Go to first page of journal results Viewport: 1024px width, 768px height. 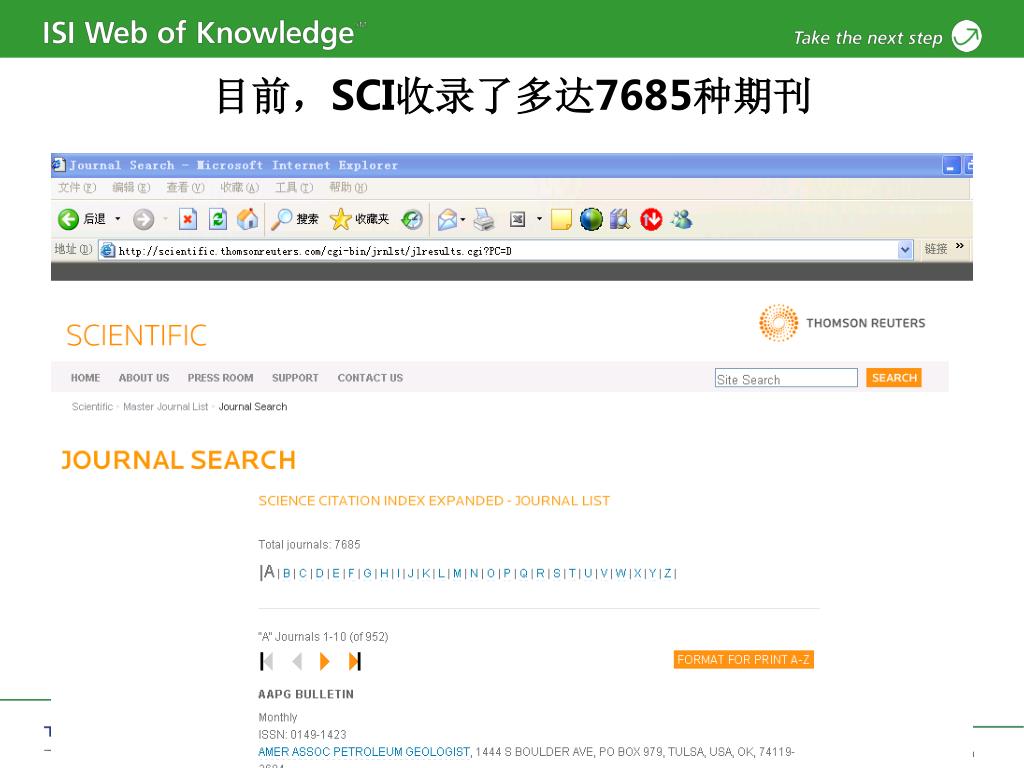pos(266,662)
